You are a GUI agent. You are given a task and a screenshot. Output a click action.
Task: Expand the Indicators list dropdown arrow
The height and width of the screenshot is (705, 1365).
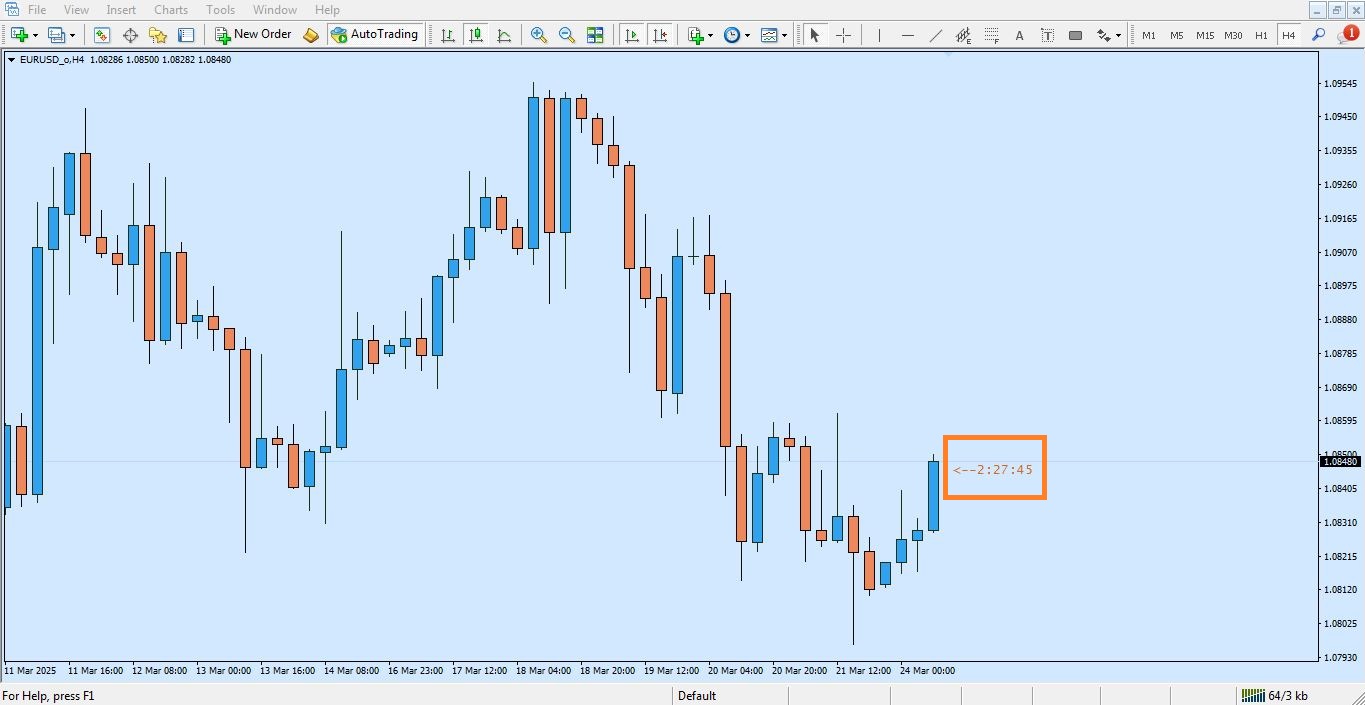[x=710, y=35]
